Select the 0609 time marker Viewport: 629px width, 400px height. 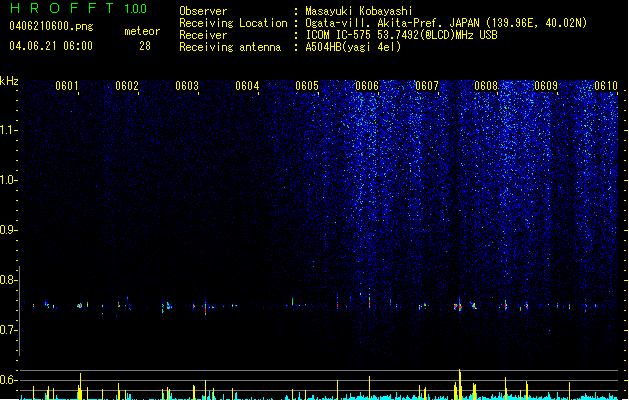point(546,86)
